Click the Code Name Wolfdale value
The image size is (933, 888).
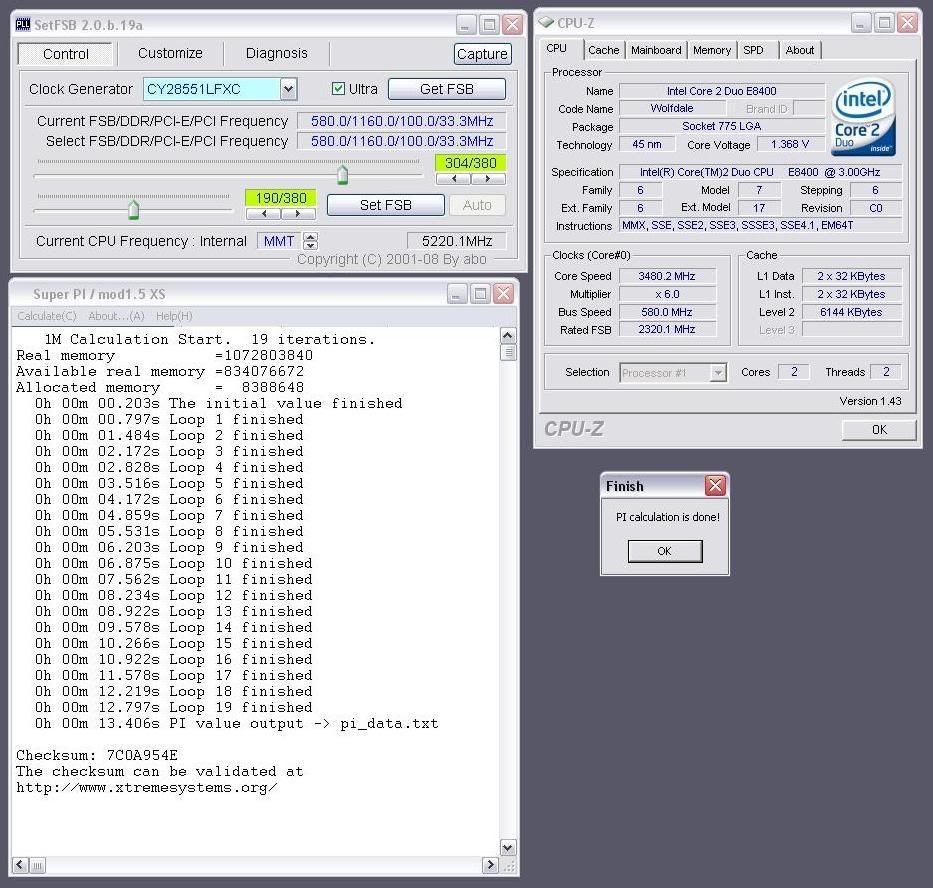(x=672, y=108)
